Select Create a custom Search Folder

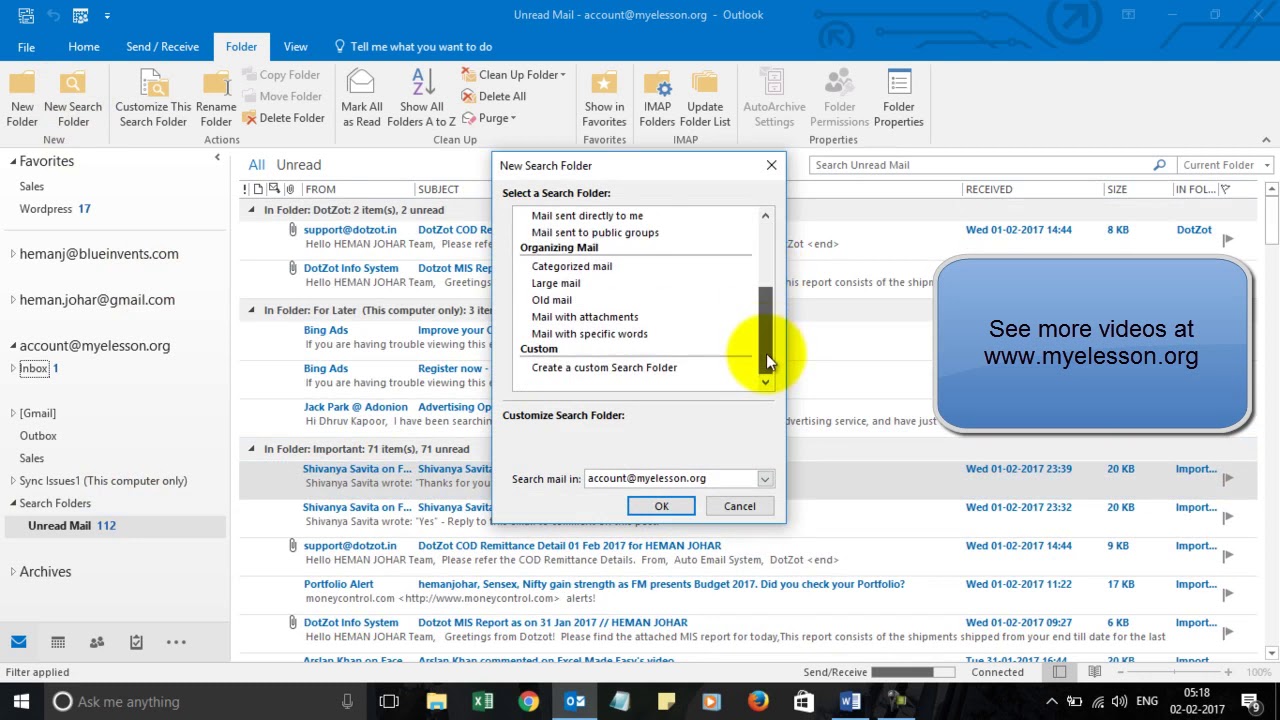604,368
